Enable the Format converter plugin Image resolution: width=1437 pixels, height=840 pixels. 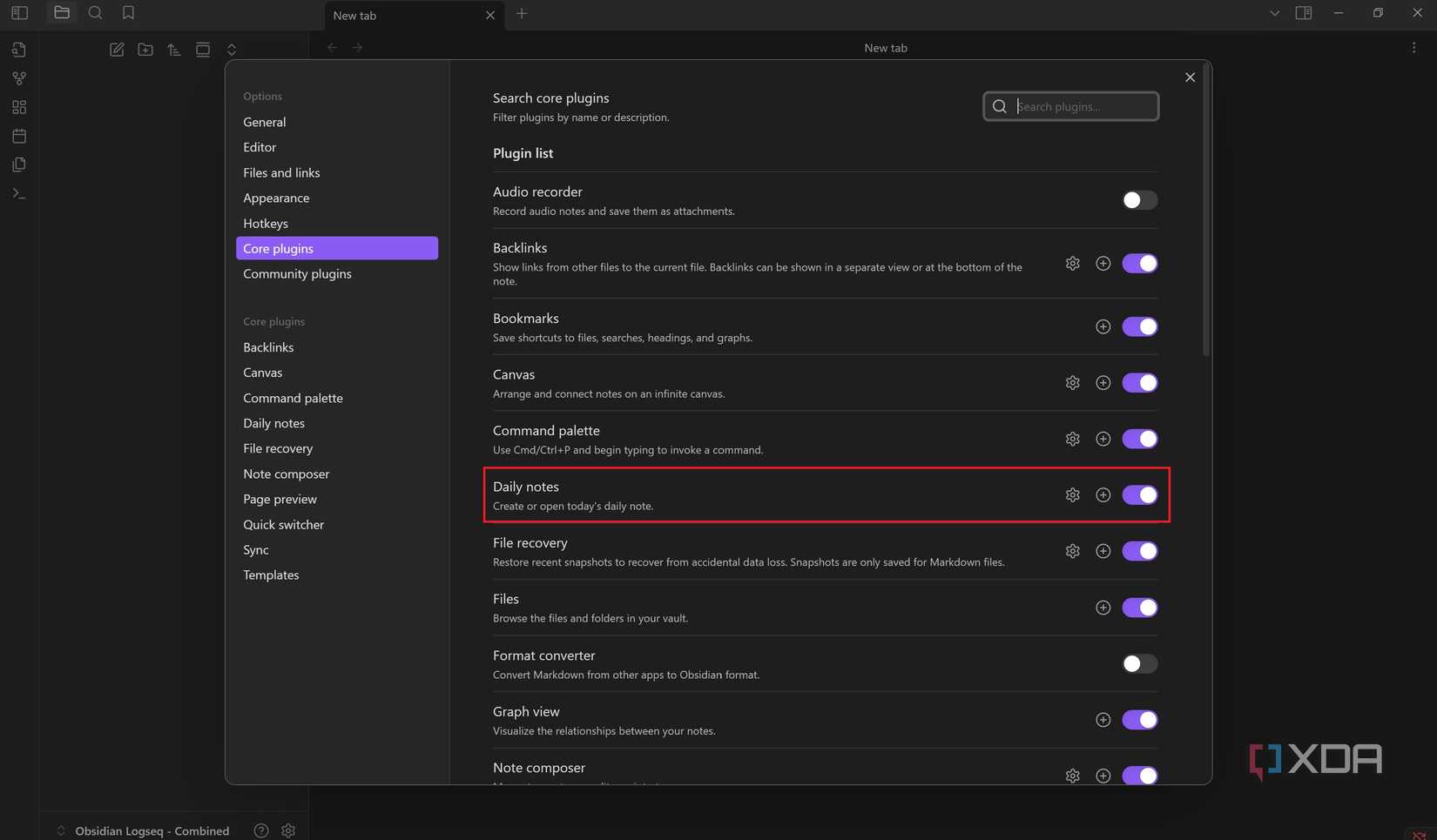point(1139,663)
